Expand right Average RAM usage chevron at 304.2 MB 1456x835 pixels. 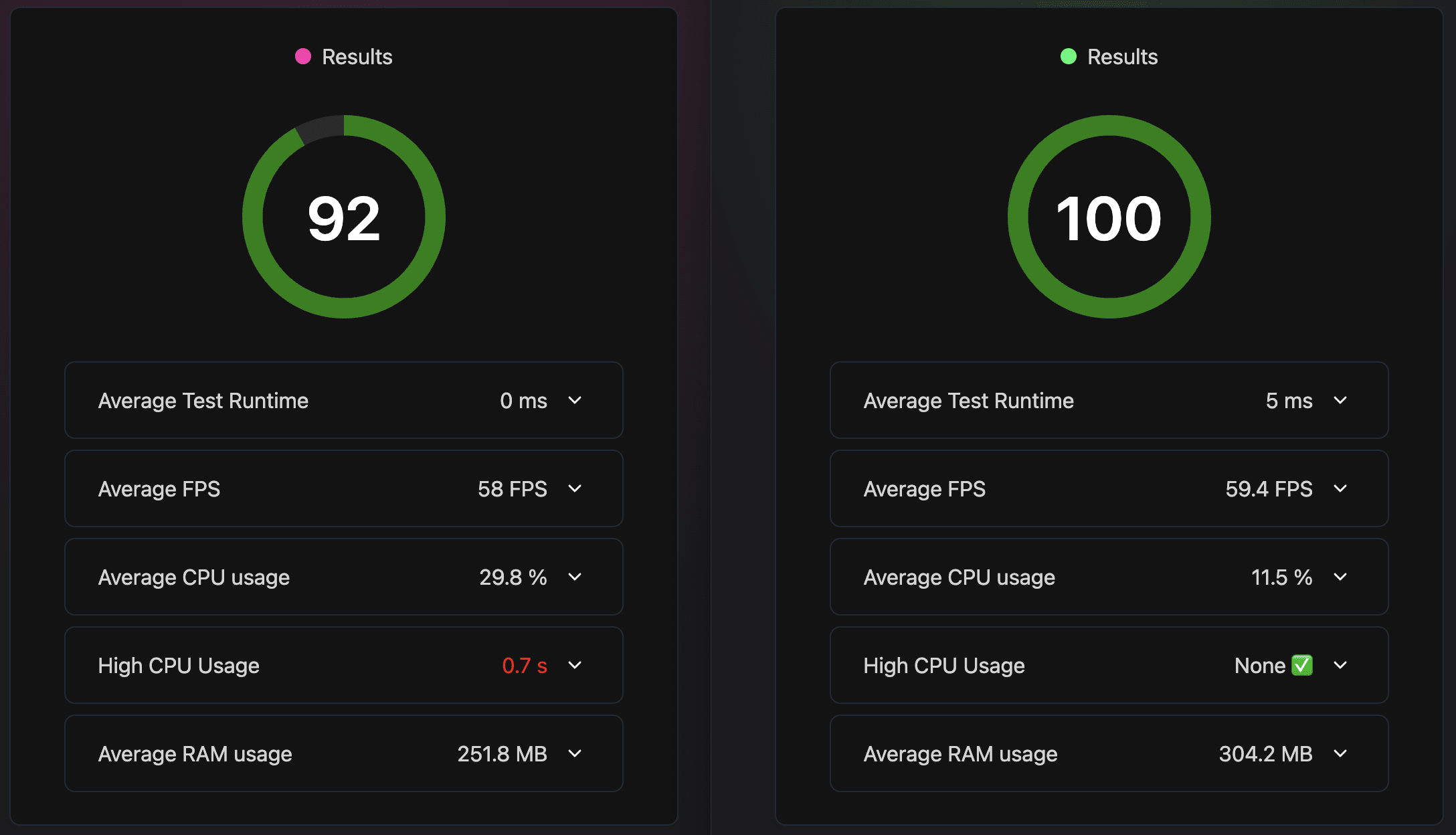pyautogui.click(x=1340, y=753)
